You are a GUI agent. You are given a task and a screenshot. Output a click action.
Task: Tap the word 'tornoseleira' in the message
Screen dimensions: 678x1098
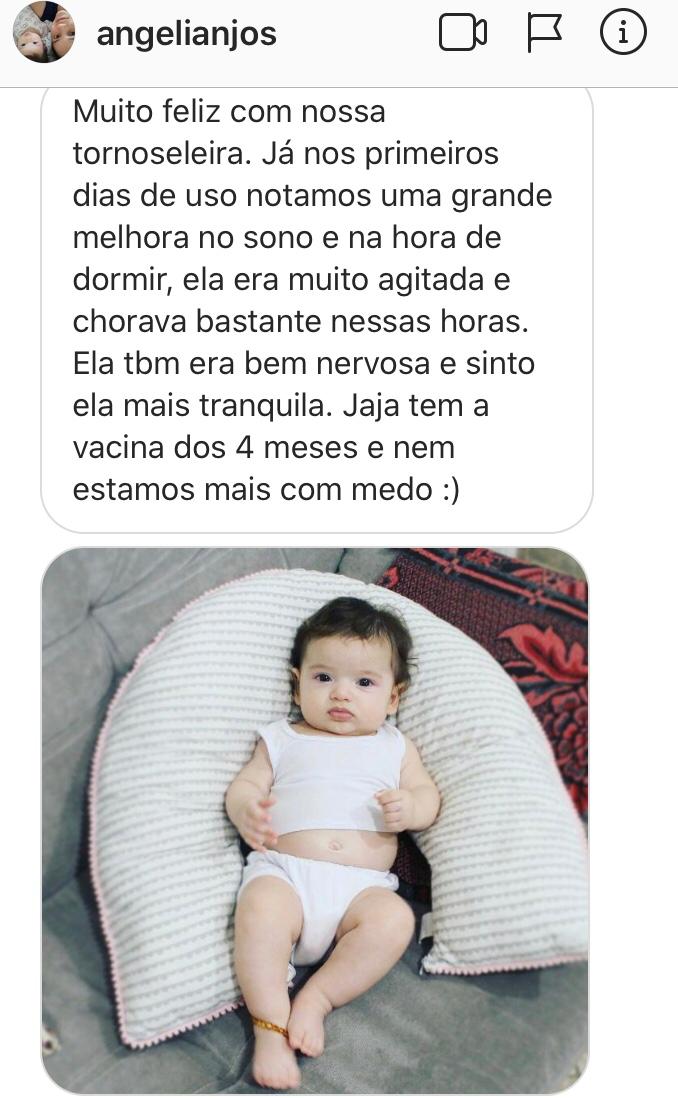[x=162, y=153]
